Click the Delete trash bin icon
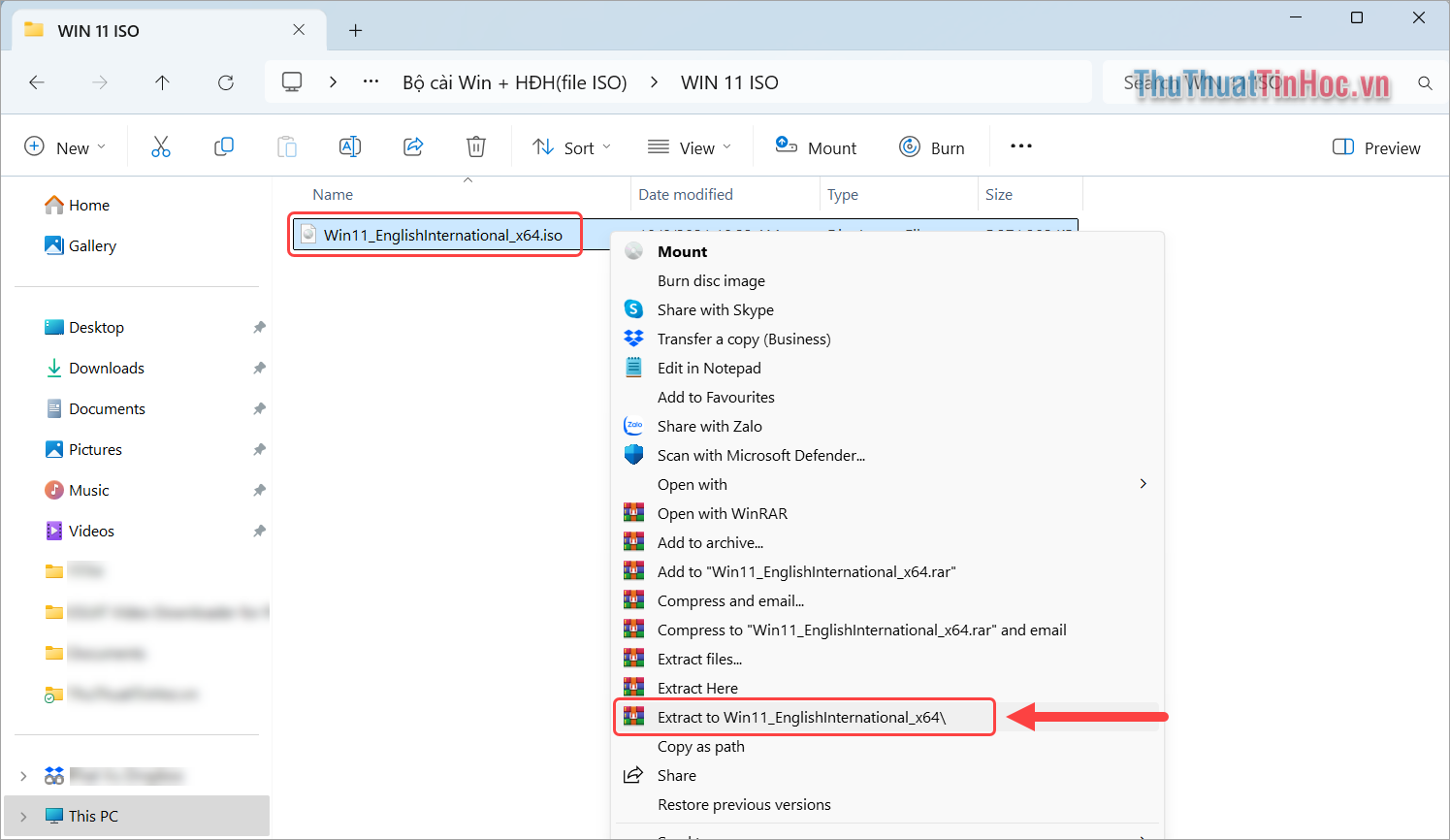The image size is (1450, 840). tap(476, 147)
